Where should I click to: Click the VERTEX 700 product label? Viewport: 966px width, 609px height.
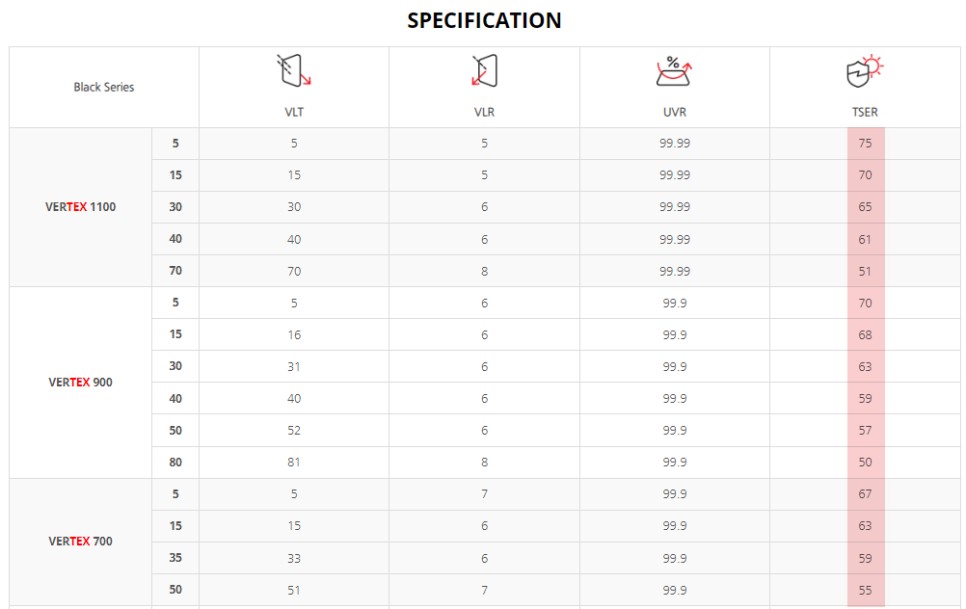click(x=81, y=541)
